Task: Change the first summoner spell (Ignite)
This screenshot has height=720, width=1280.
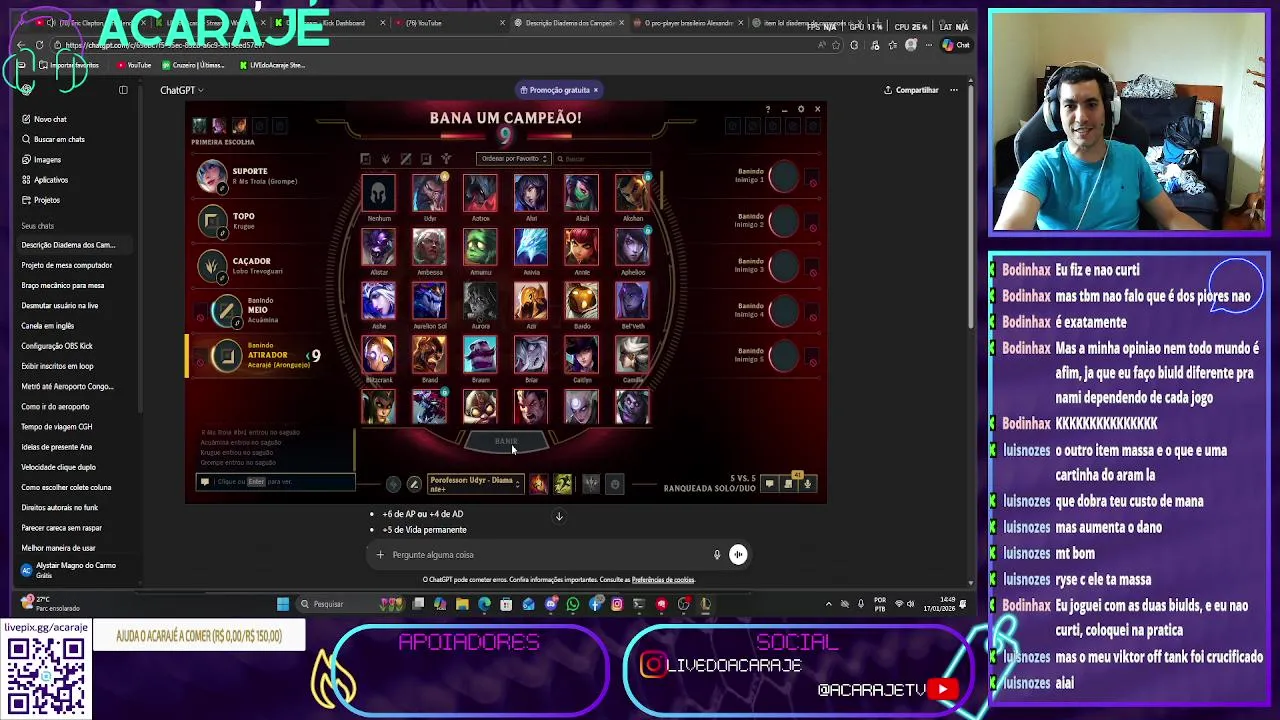Action: click(x=539, y=484)
